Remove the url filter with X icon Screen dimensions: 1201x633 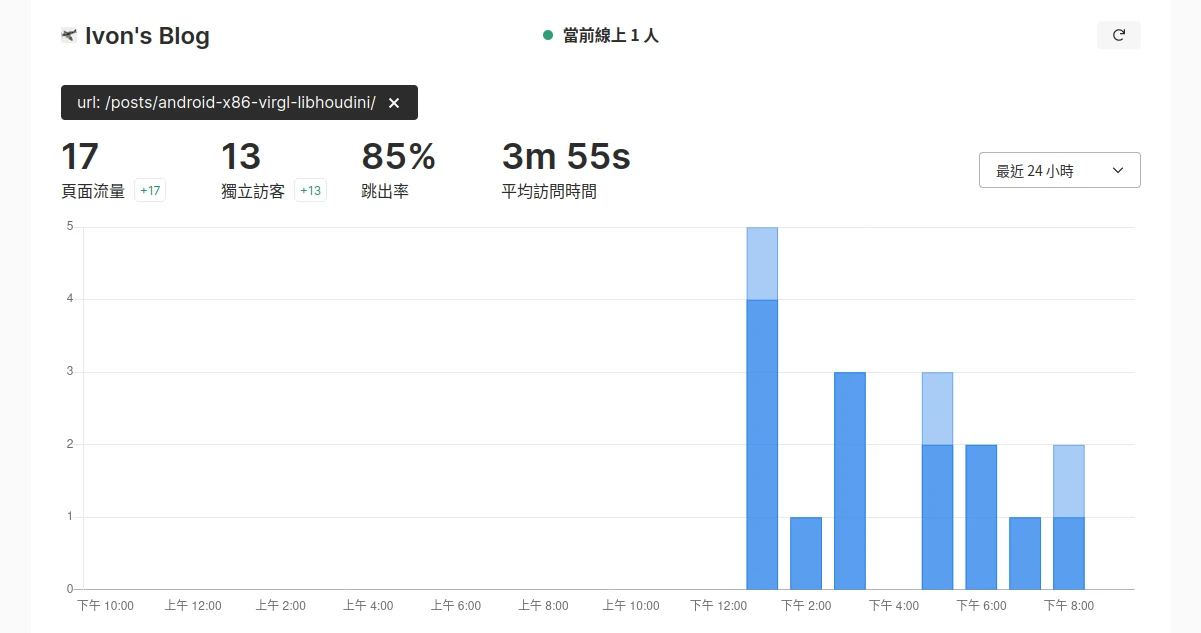394,103
